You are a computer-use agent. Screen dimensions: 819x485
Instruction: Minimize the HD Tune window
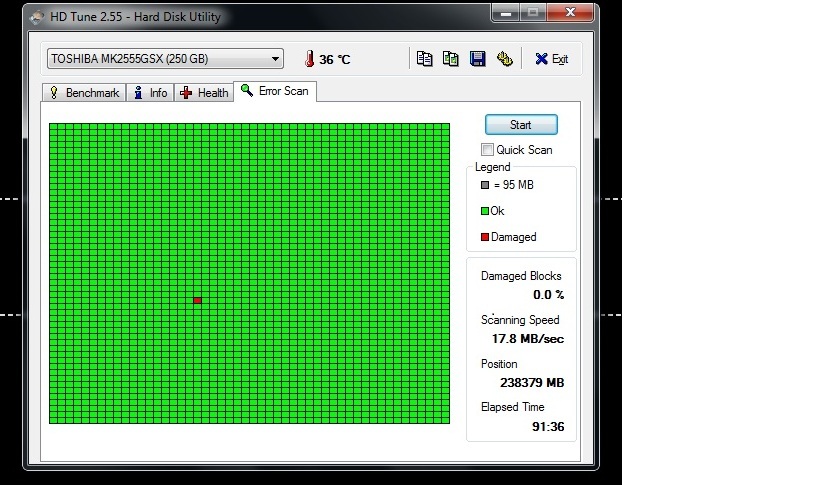[505, 13]
